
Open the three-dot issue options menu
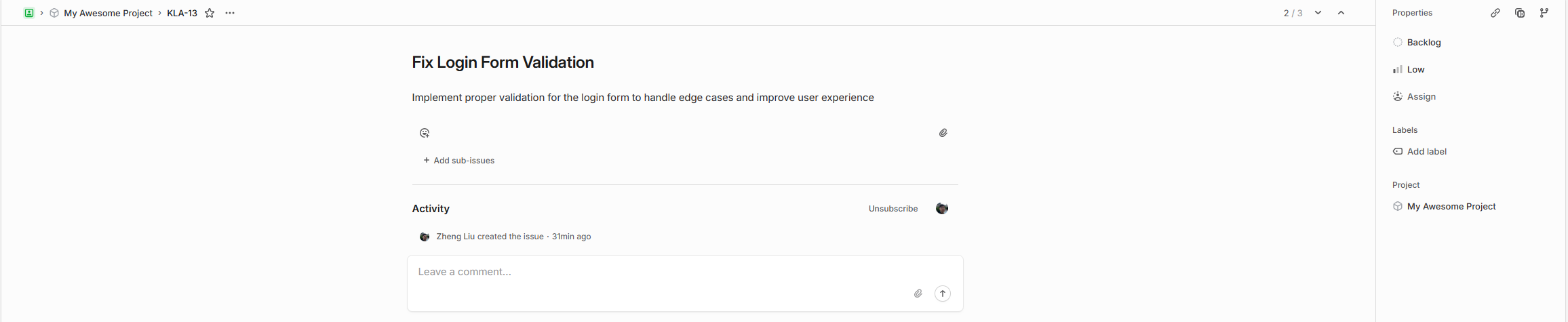tap(230, 13)
